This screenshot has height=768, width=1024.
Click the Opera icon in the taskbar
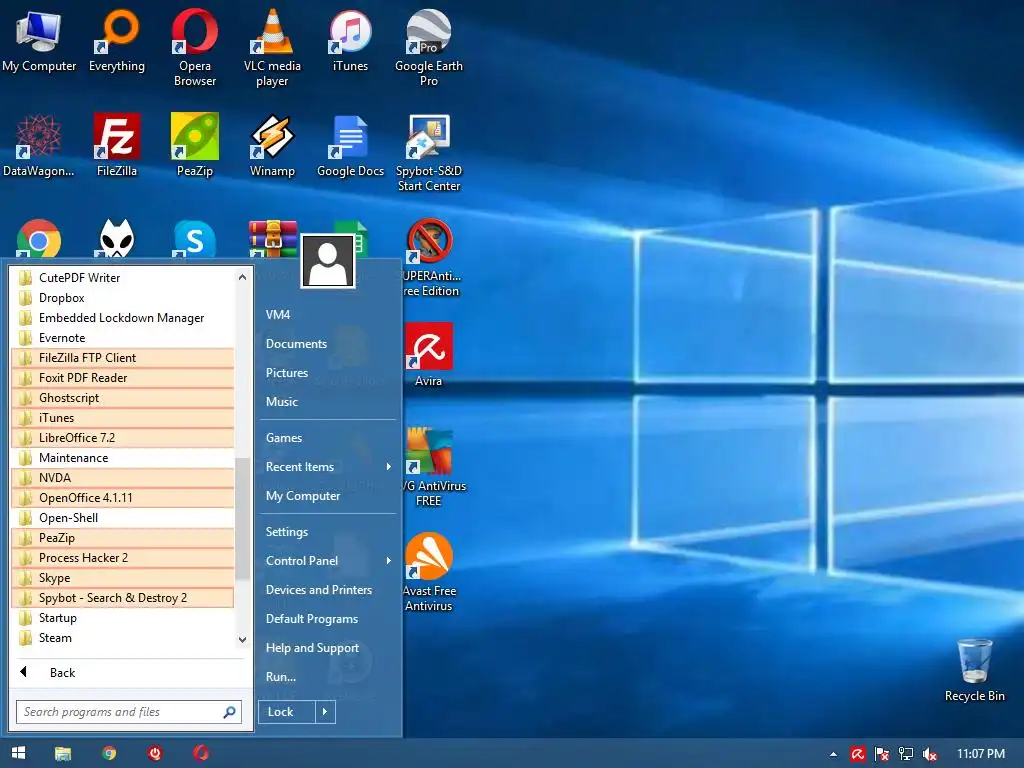200,753
